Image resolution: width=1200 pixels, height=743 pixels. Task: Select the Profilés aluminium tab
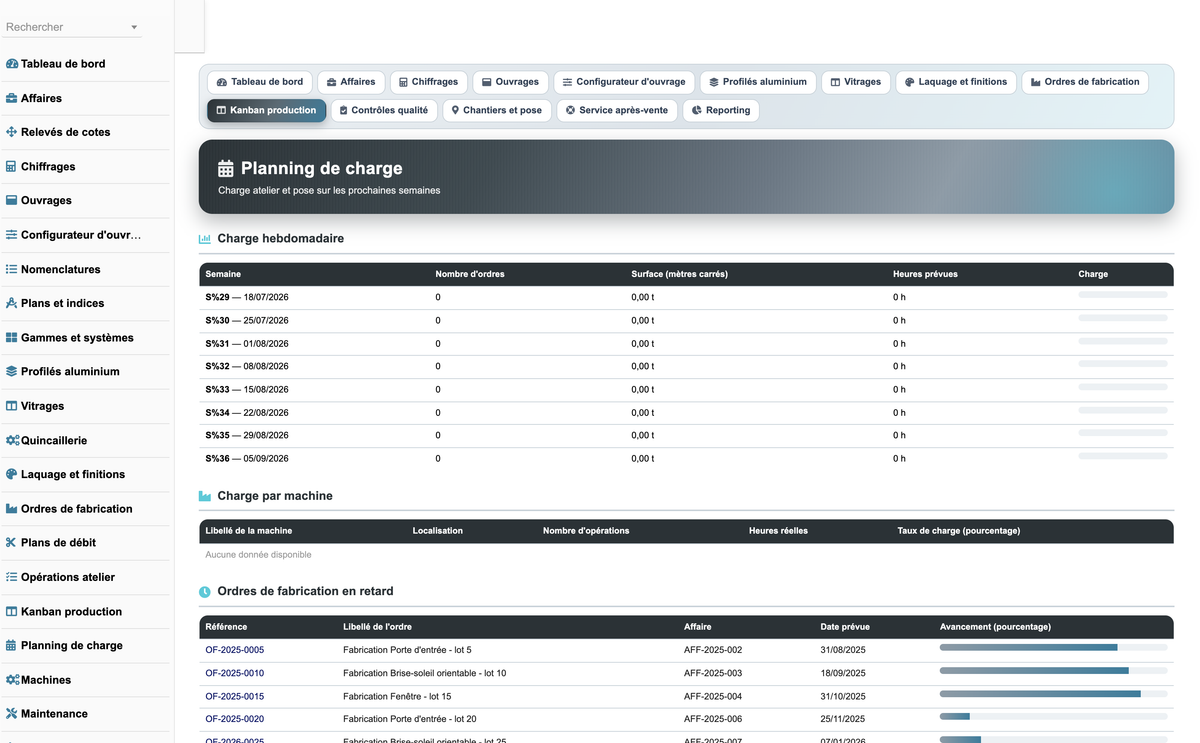point(758,82)
